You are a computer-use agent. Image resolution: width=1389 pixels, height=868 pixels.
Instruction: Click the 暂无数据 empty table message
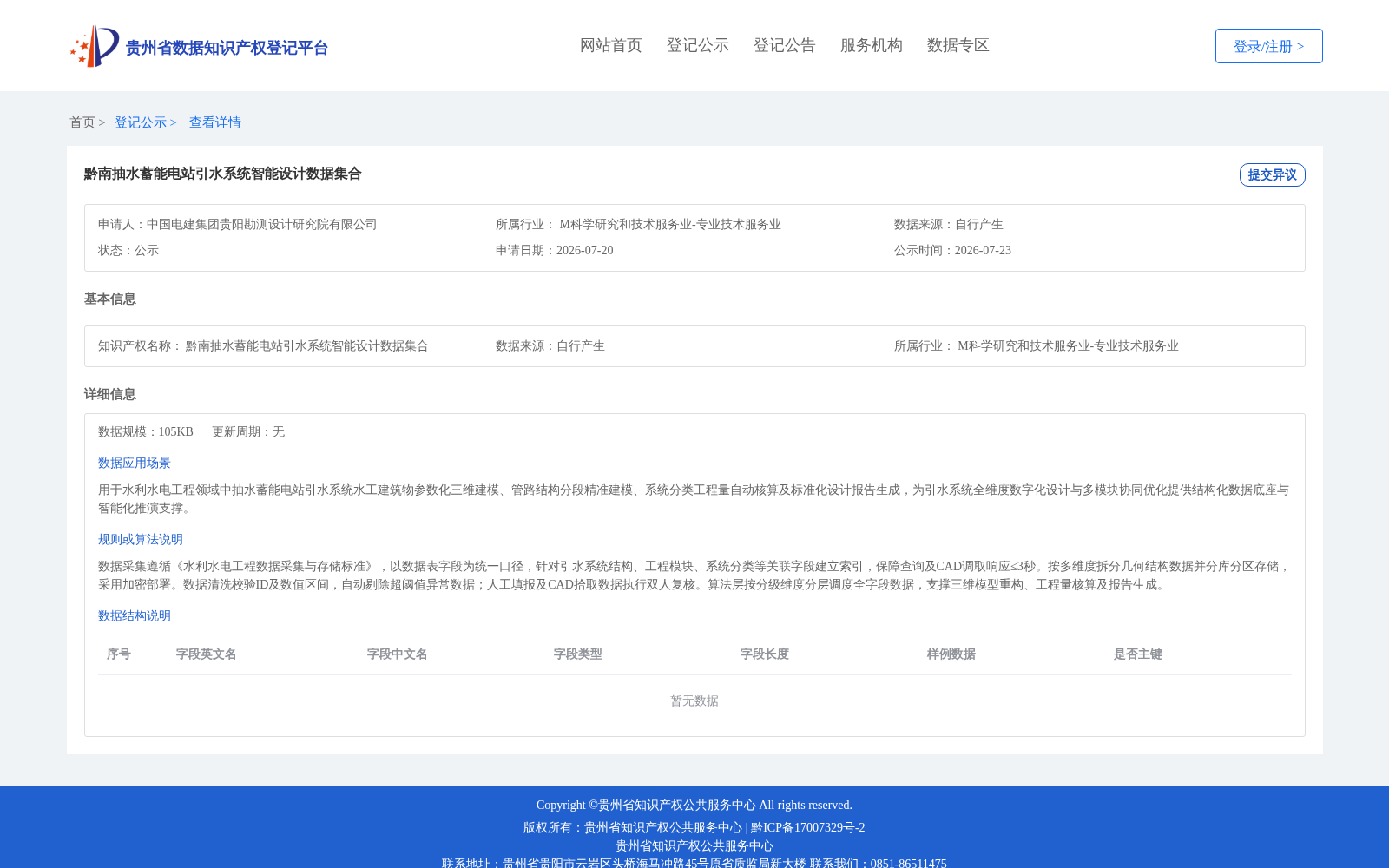click(694, 700)
